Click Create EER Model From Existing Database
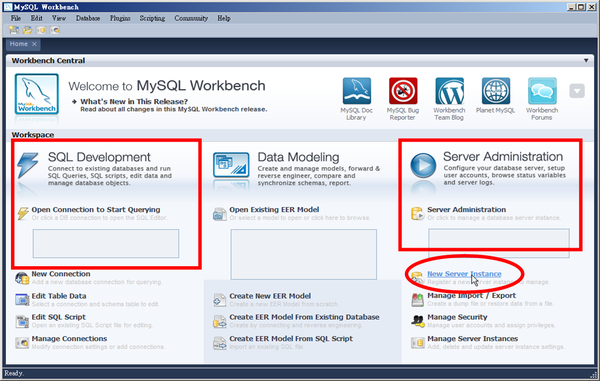Screen dimensions: 600x381 click(x=305, y=317)
